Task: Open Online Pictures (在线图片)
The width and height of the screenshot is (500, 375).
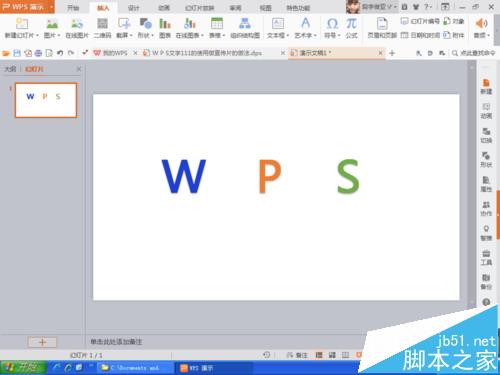Action: click(77, 23)
